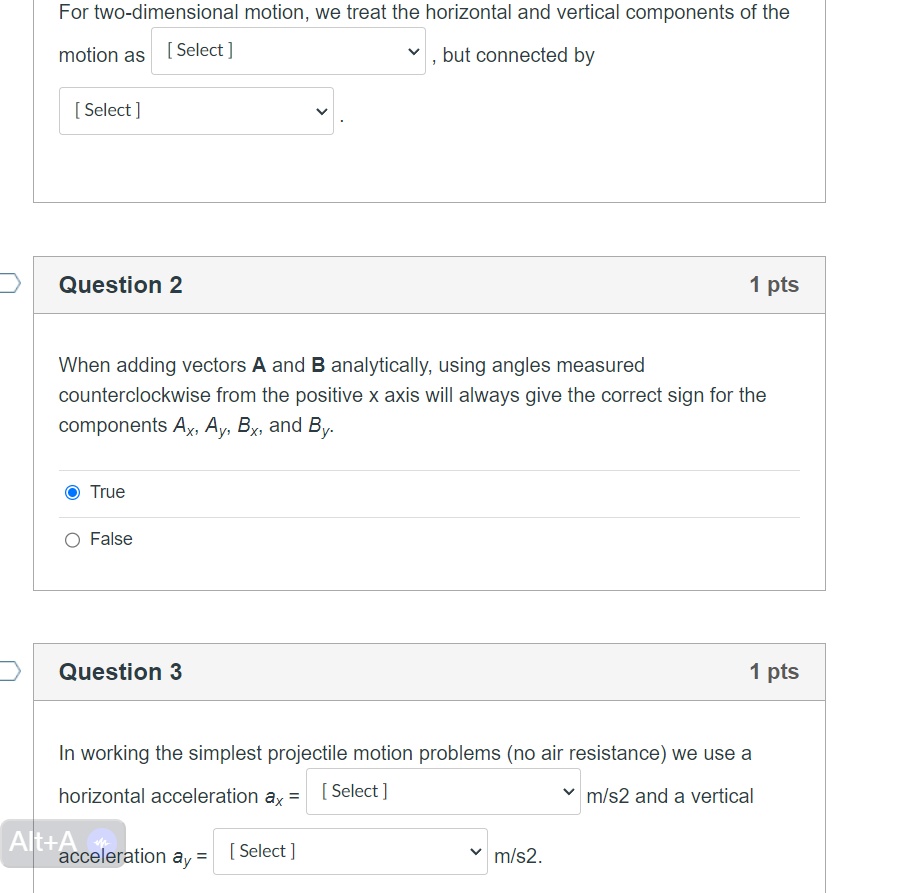
Task: Open the horizontal acceleration ax dropdown
Action: coord(443,792)
